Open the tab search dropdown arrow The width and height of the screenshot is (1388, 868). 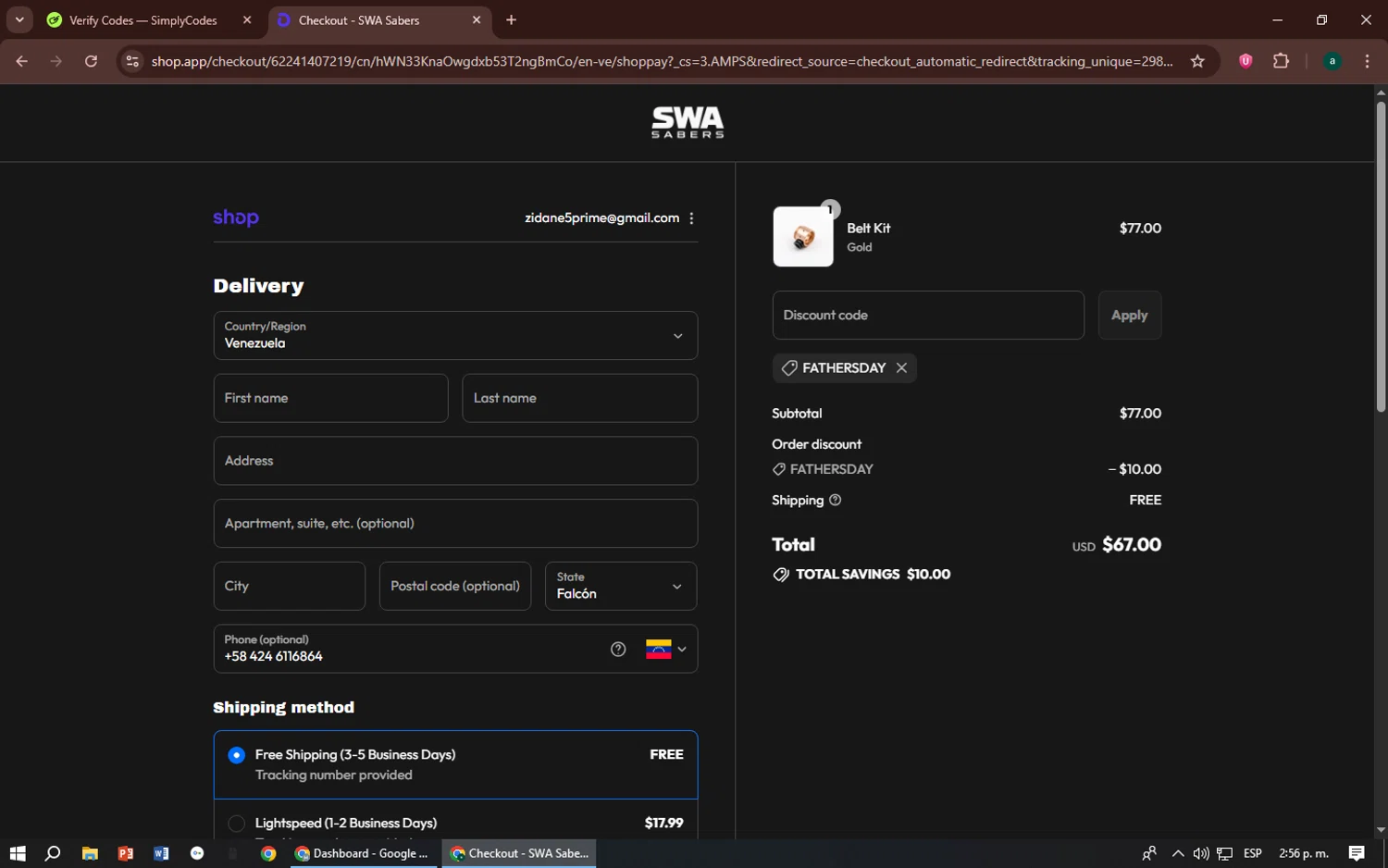coord(19,20)
